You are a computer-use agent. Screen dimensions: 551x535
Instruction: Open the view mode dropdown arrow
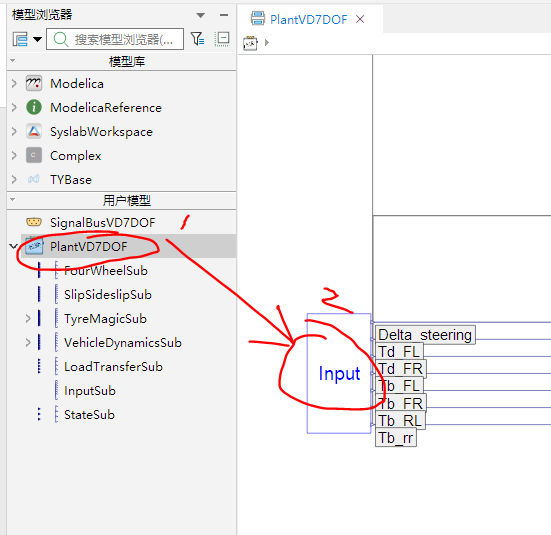(37, 39)
